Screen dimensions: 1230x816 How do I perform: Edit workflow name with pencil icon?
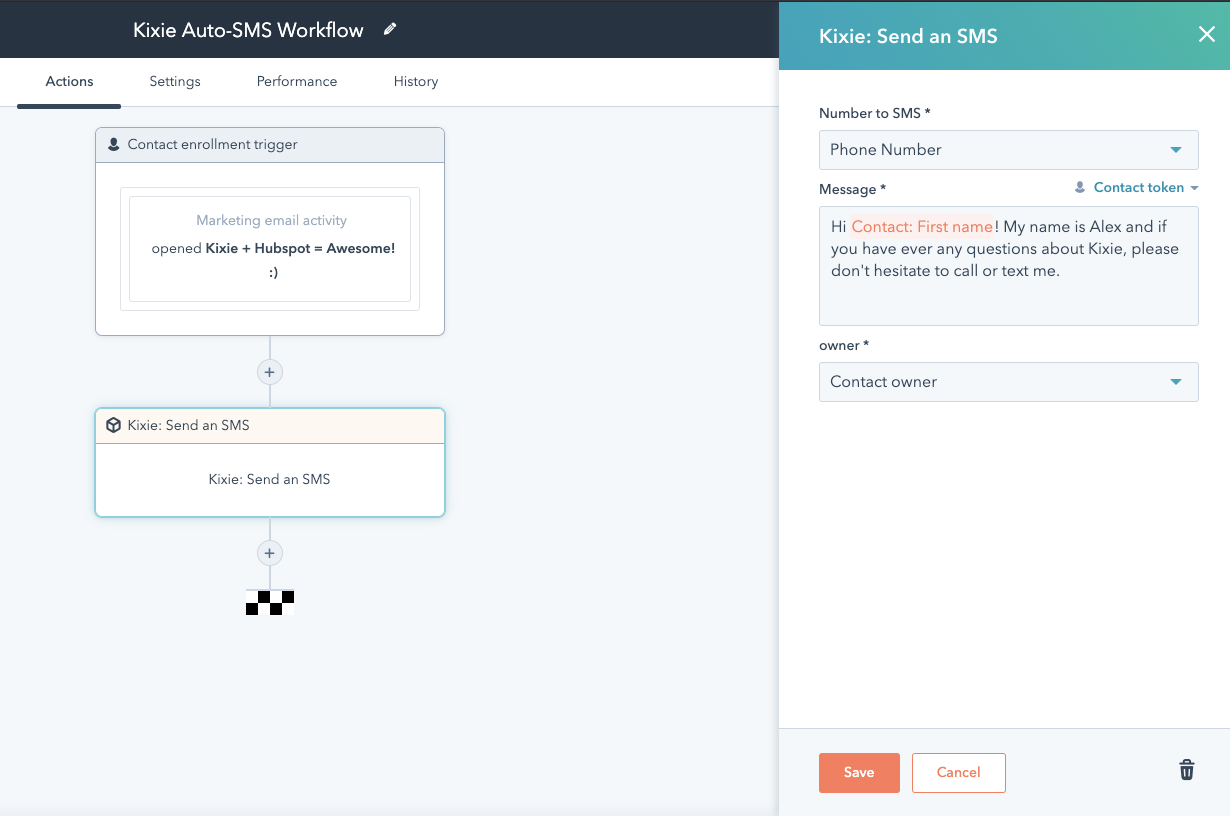point(390,29)
